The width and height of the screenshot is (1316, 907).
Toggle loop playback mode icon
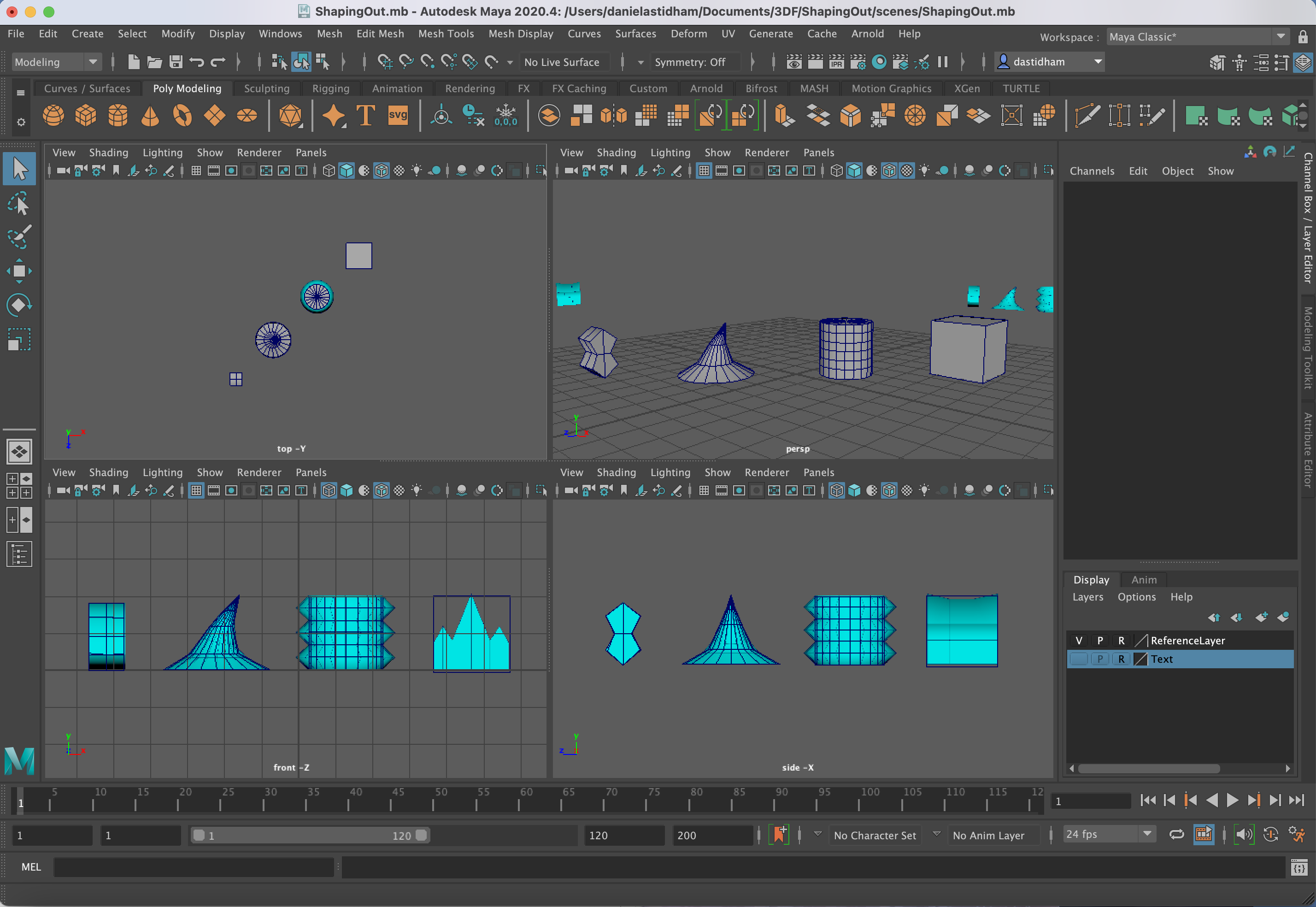point(1177,834)
